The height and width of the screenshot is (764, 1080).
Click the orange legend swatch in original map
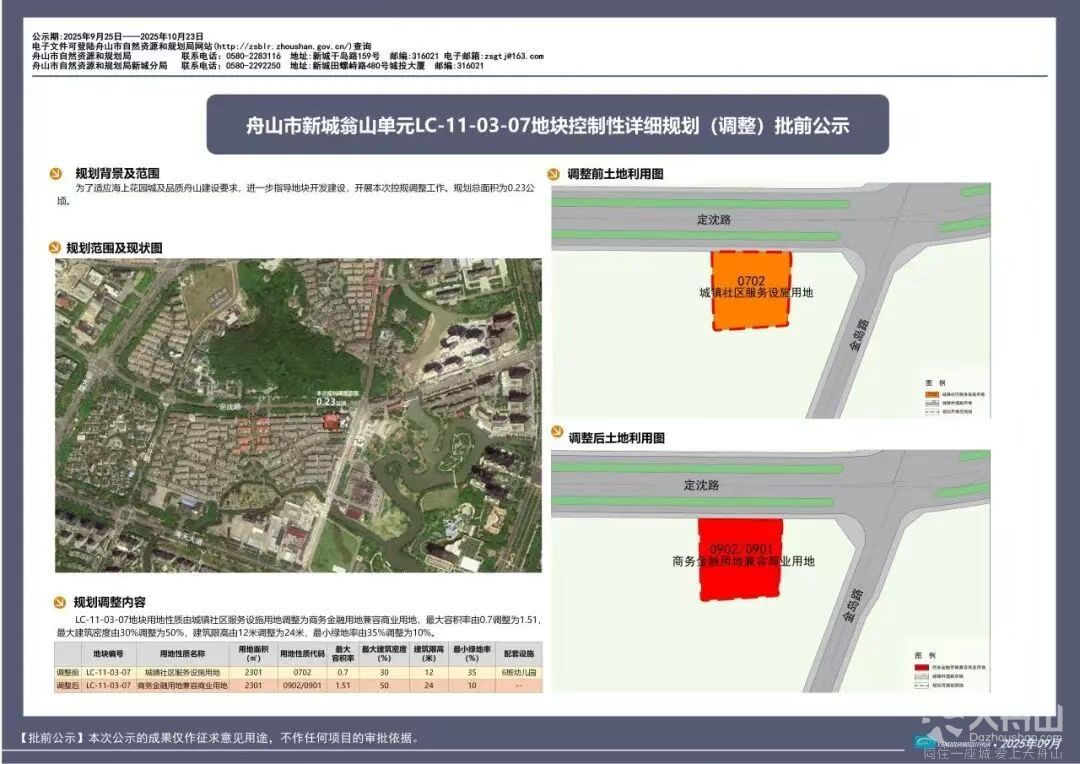click(931, 395)
